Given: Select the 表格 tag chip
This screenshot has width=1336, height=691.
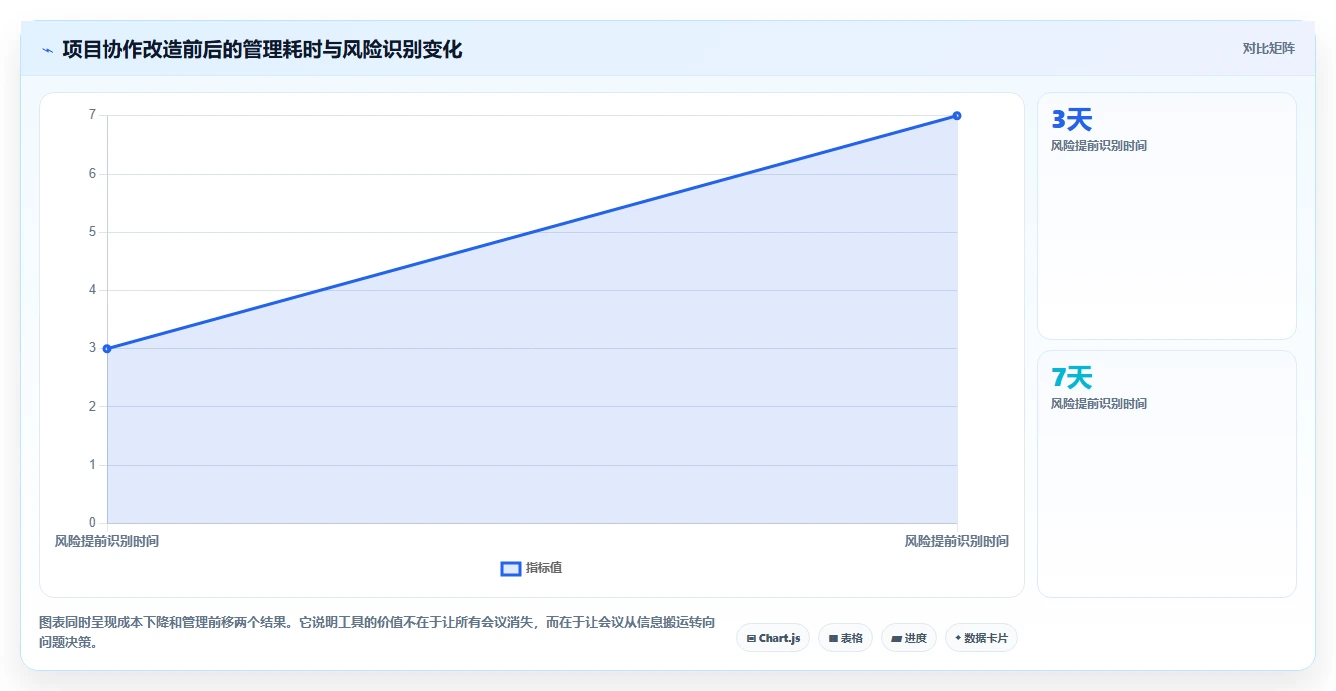Looking at the screenshot, I should (845, 638).
